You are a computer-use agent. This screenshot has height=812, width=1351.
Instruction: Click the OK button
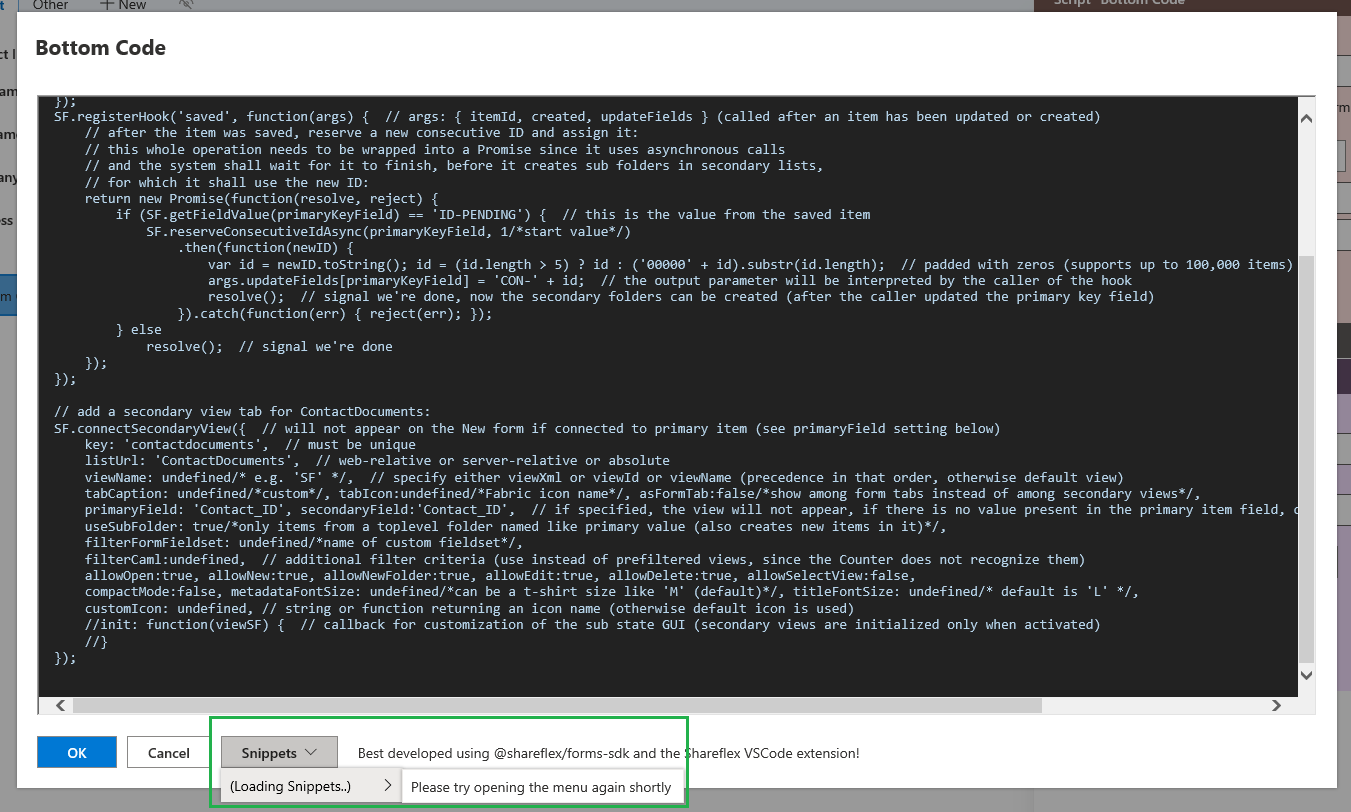pyautogui.click(x=77, y=753)
